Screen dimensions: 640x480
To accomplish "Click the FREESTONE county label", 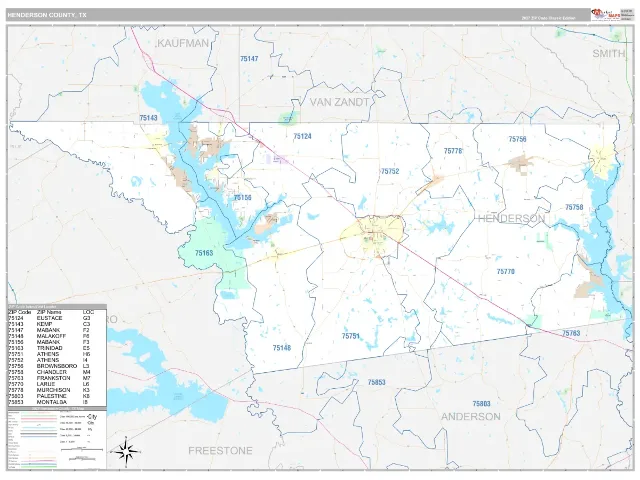I will coord(220,451).
